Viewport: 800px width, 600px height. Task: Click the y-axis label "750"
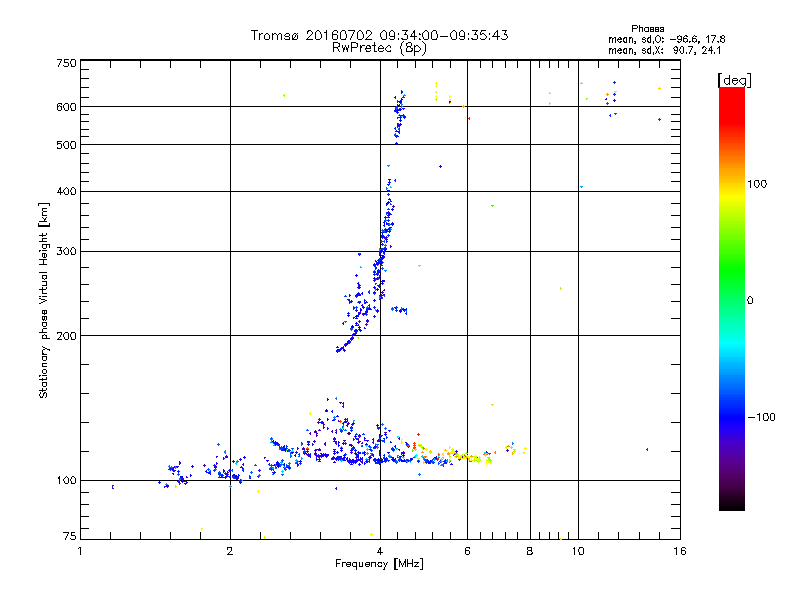tap(66, 63)
